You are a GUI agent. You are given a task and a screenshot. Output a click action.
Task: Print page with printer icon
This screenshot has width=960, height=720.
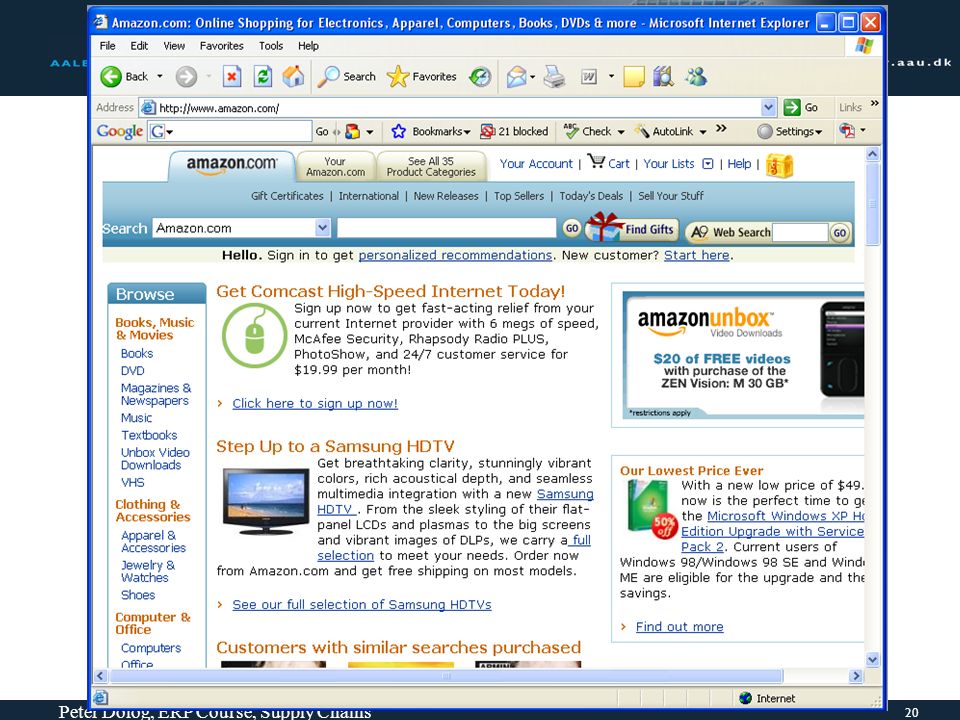click(x=554, y=77)
